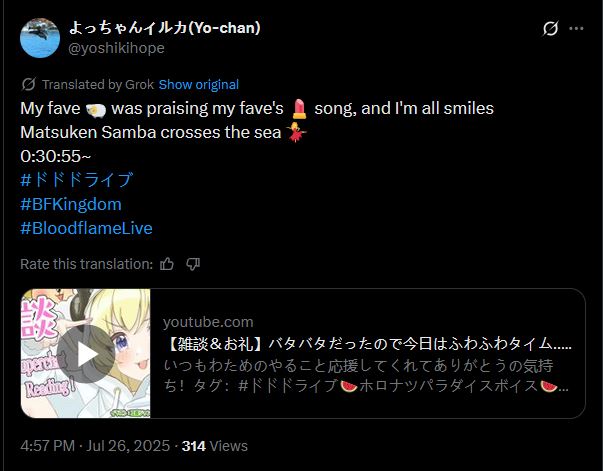Open the three-dot more options menu
Image resolution: width=603 pixels, height=471 pixels.
coord(576,28)
